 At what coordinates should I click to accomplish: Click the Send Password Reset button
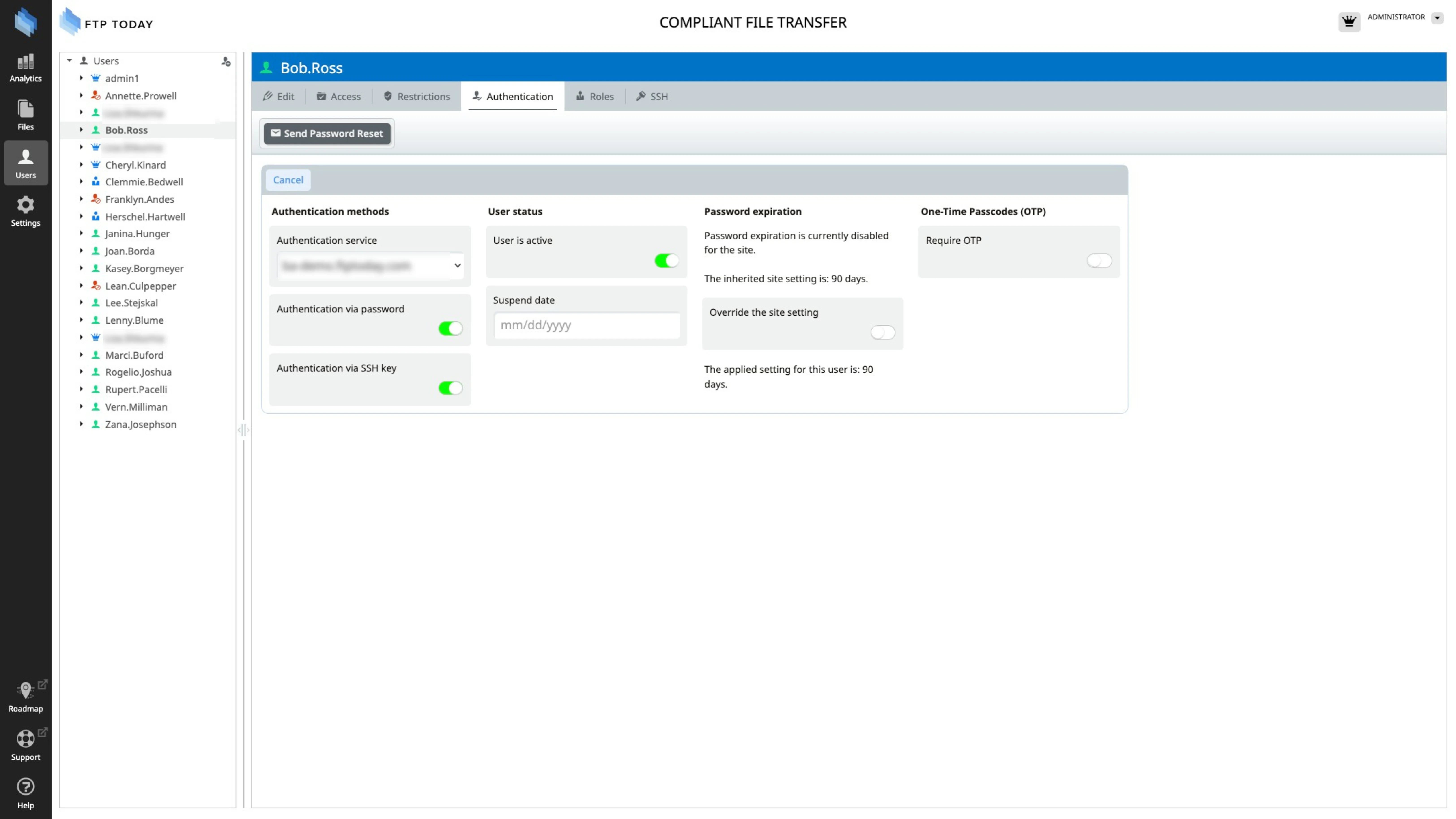coord(327,133)
